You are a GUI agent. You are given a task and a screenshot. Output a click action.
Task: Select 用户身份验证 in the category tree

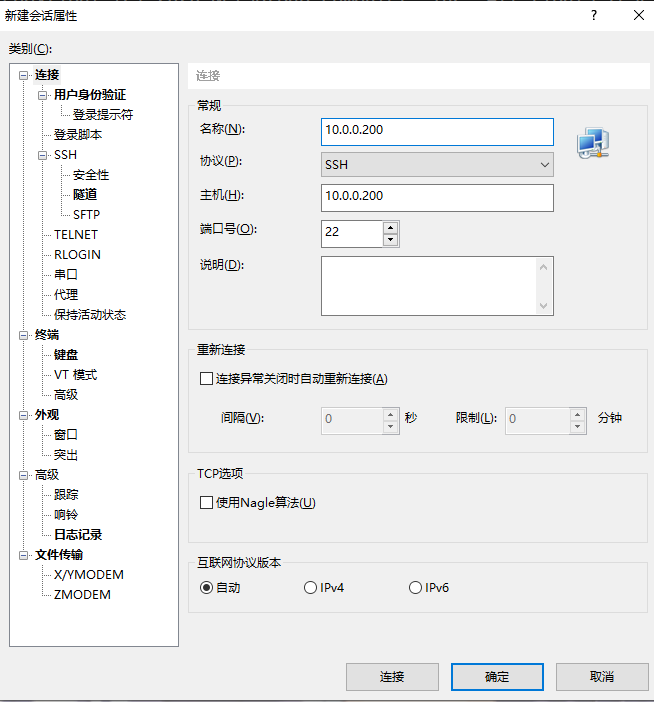point(90,94)
